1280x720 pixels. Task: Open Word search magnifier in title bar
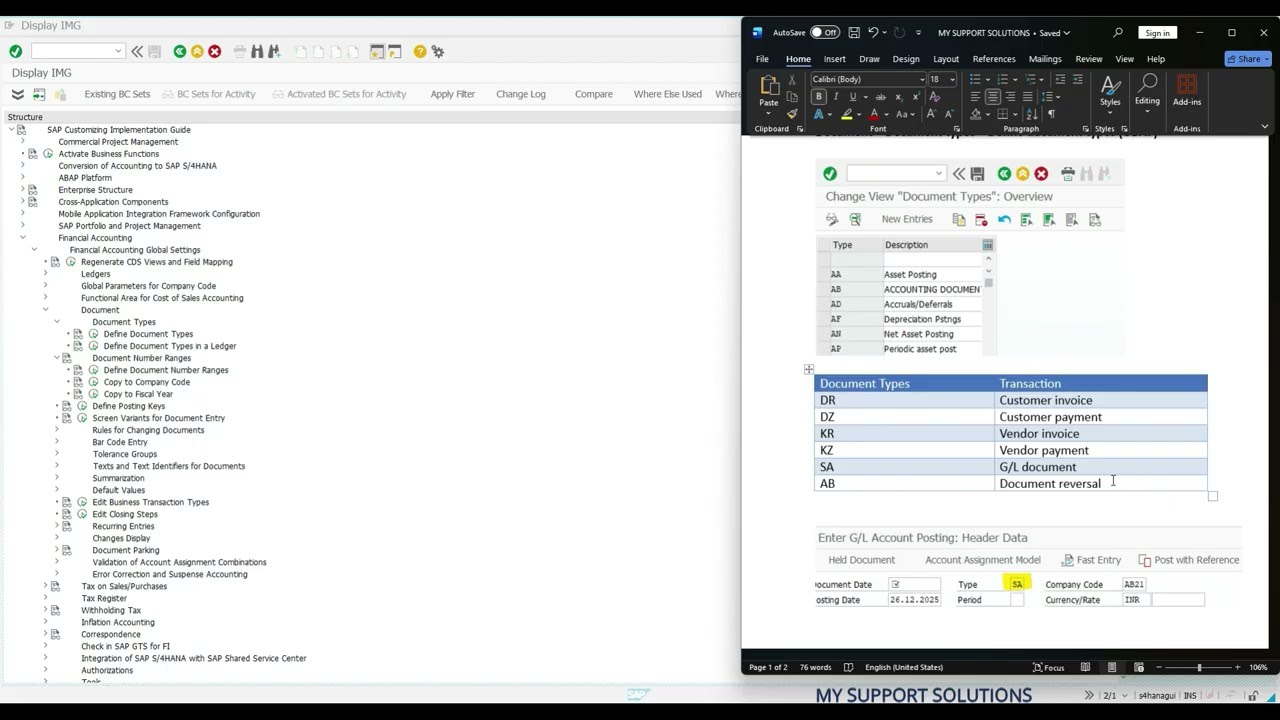point(1118,33)
